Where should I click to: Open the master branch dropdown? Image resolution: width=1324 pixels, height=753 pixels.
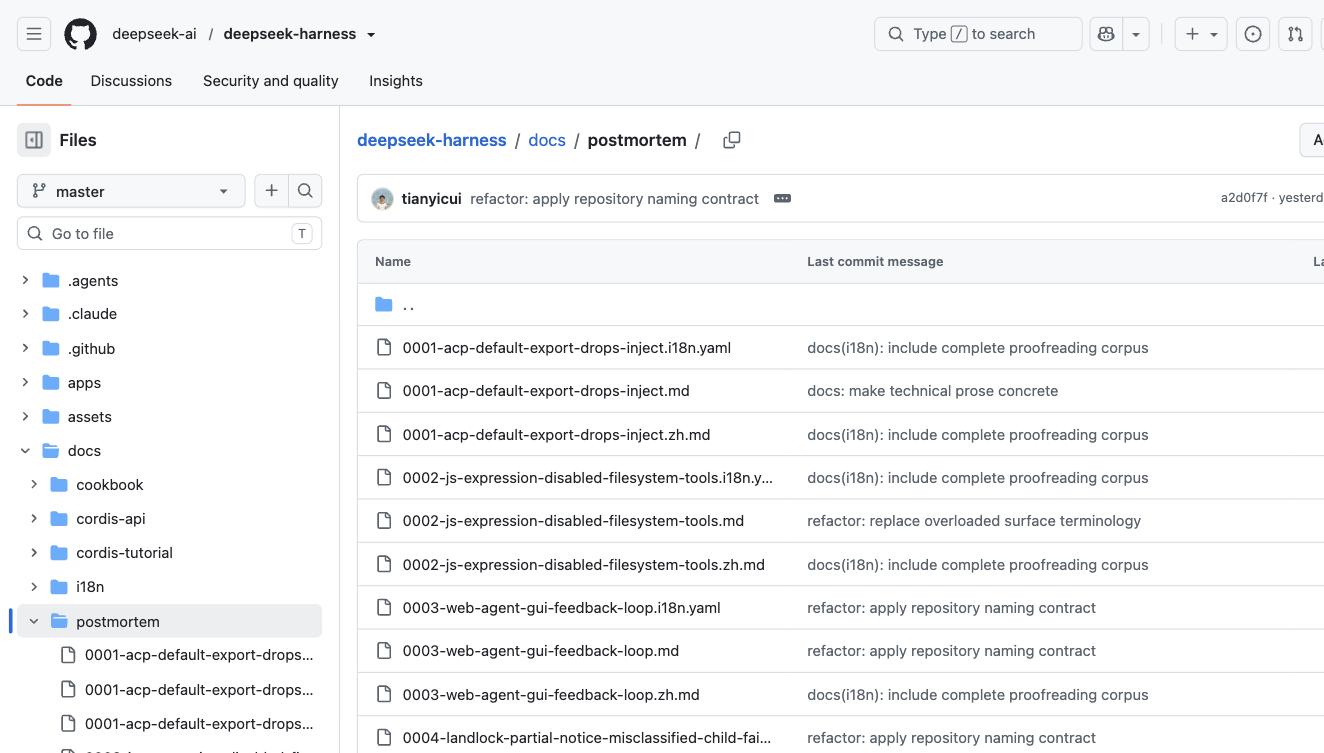click(131, 191)
